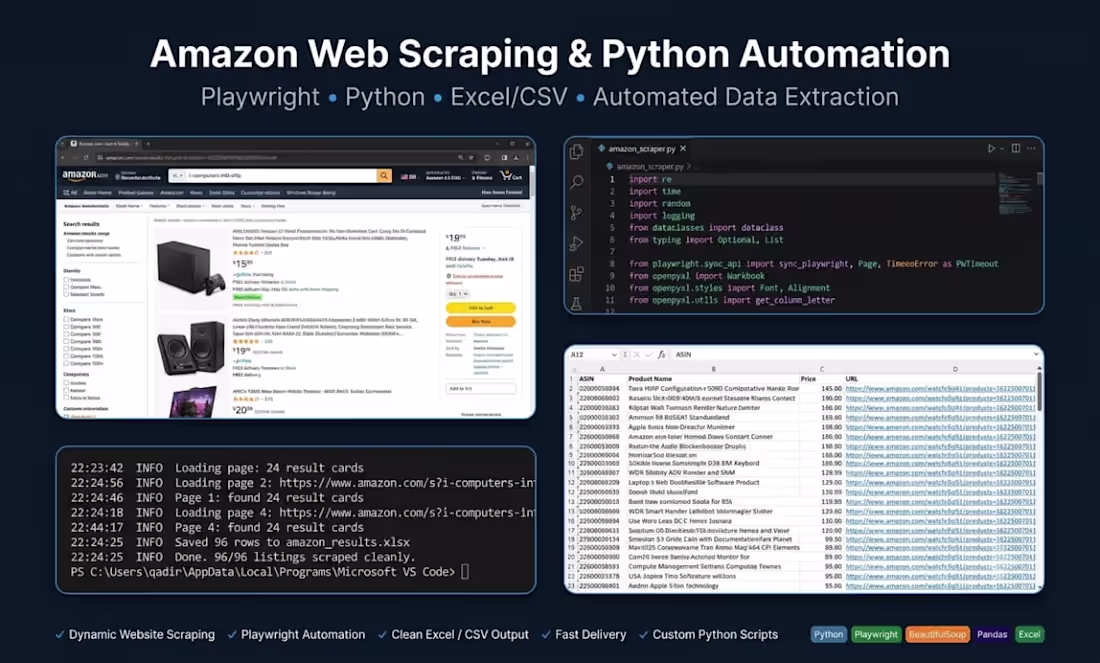Image resolution: width=1100 pixels, height=663 pixels.
Task: Open the URL link in Excel row 2
Action: 940,388
